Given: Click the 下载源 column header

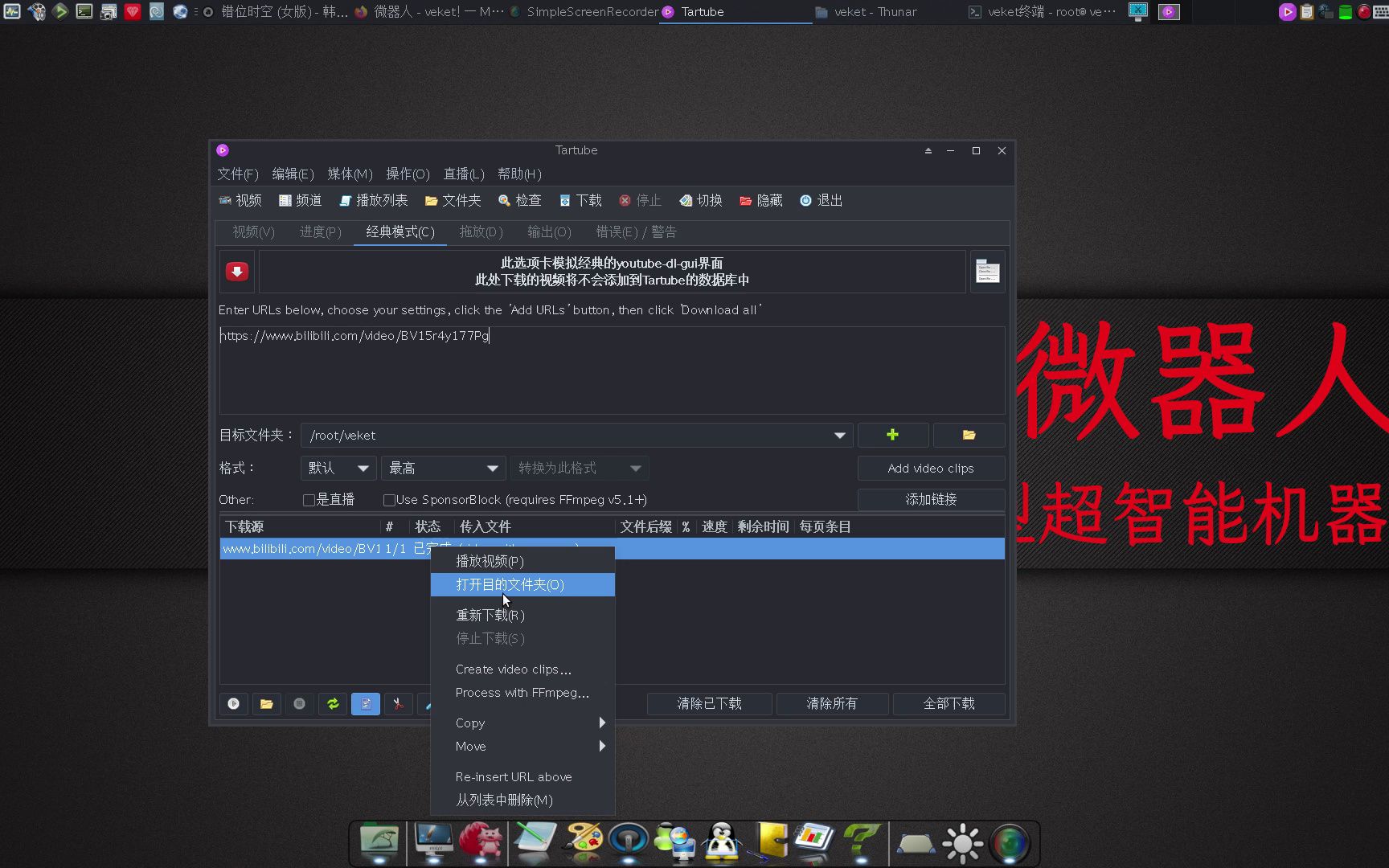Looking at the screenshot, I should (300, 526).
